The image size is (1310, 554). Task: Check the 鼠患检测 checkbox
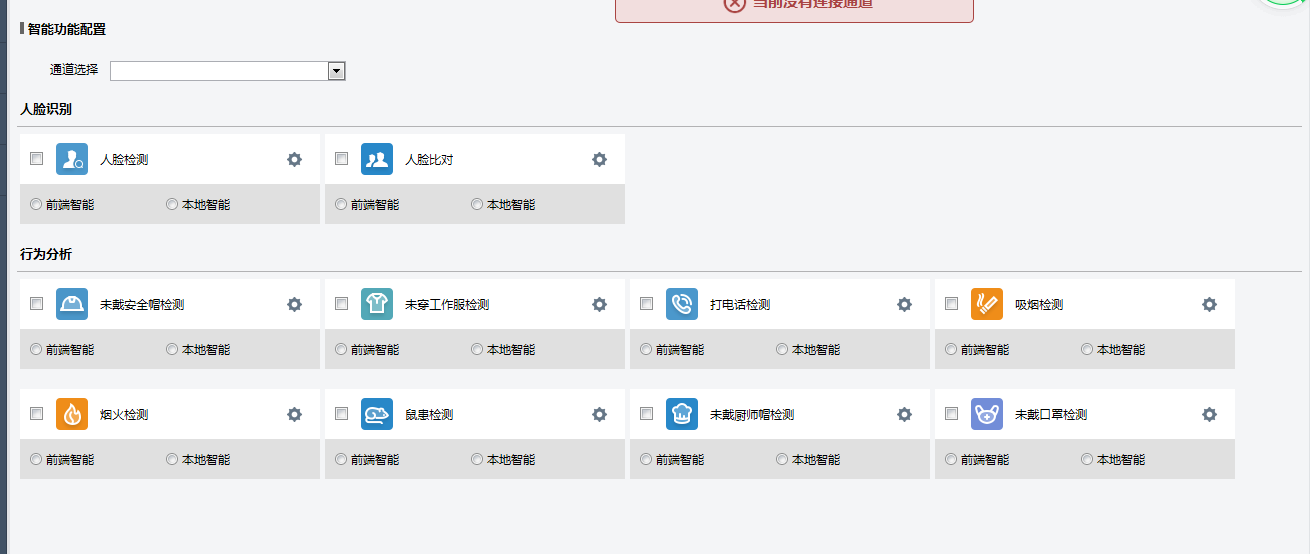tap(342, 414)
